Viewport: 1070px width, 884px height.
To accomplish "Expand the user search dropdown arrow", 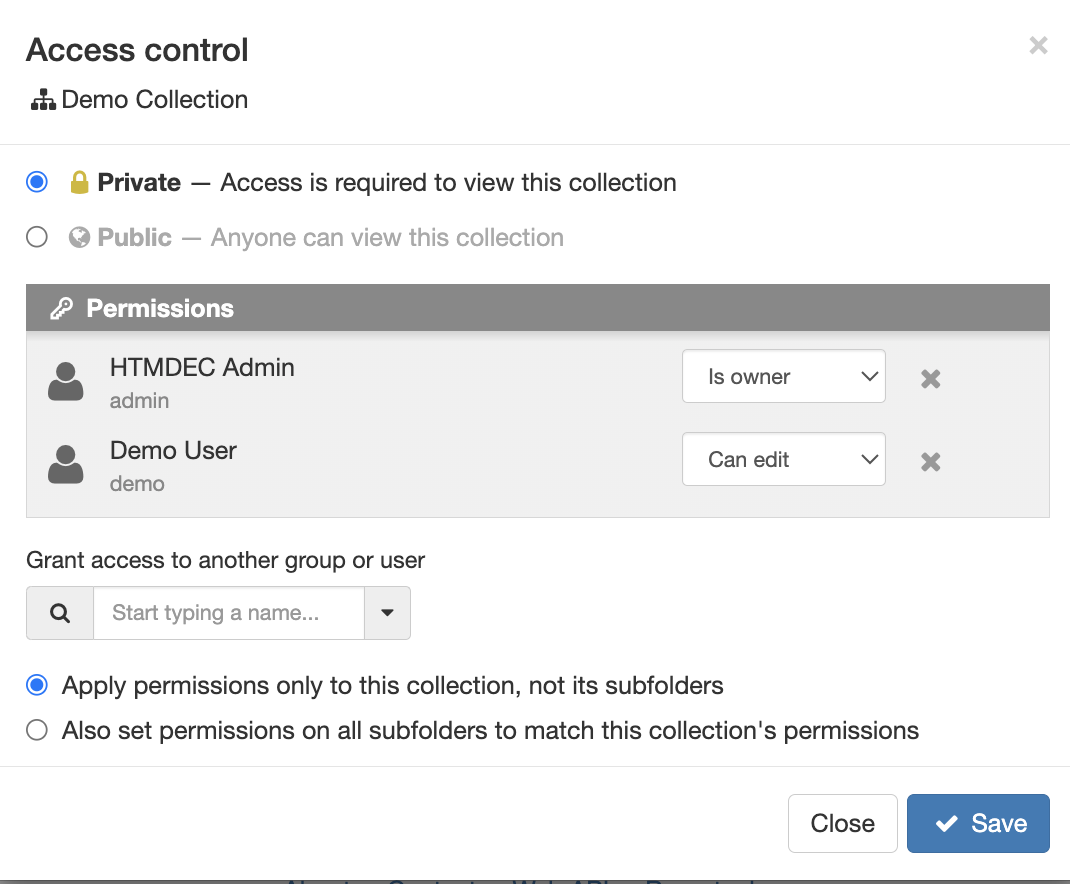I will (388, 612).
